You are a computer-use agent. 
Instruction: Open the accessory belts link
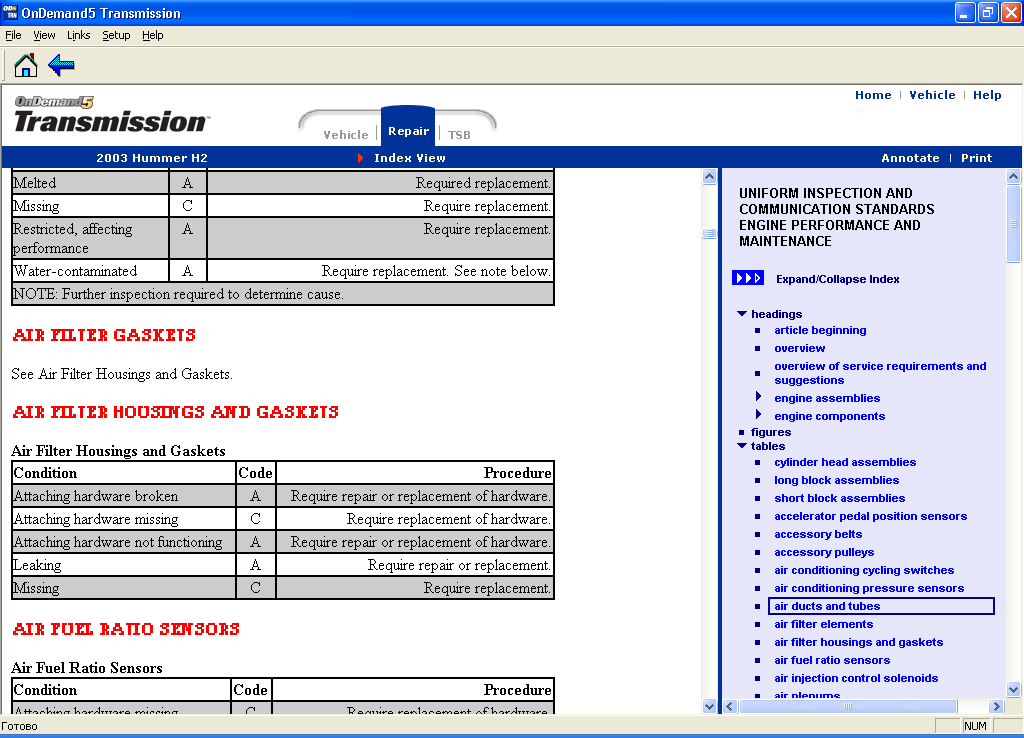818,534
